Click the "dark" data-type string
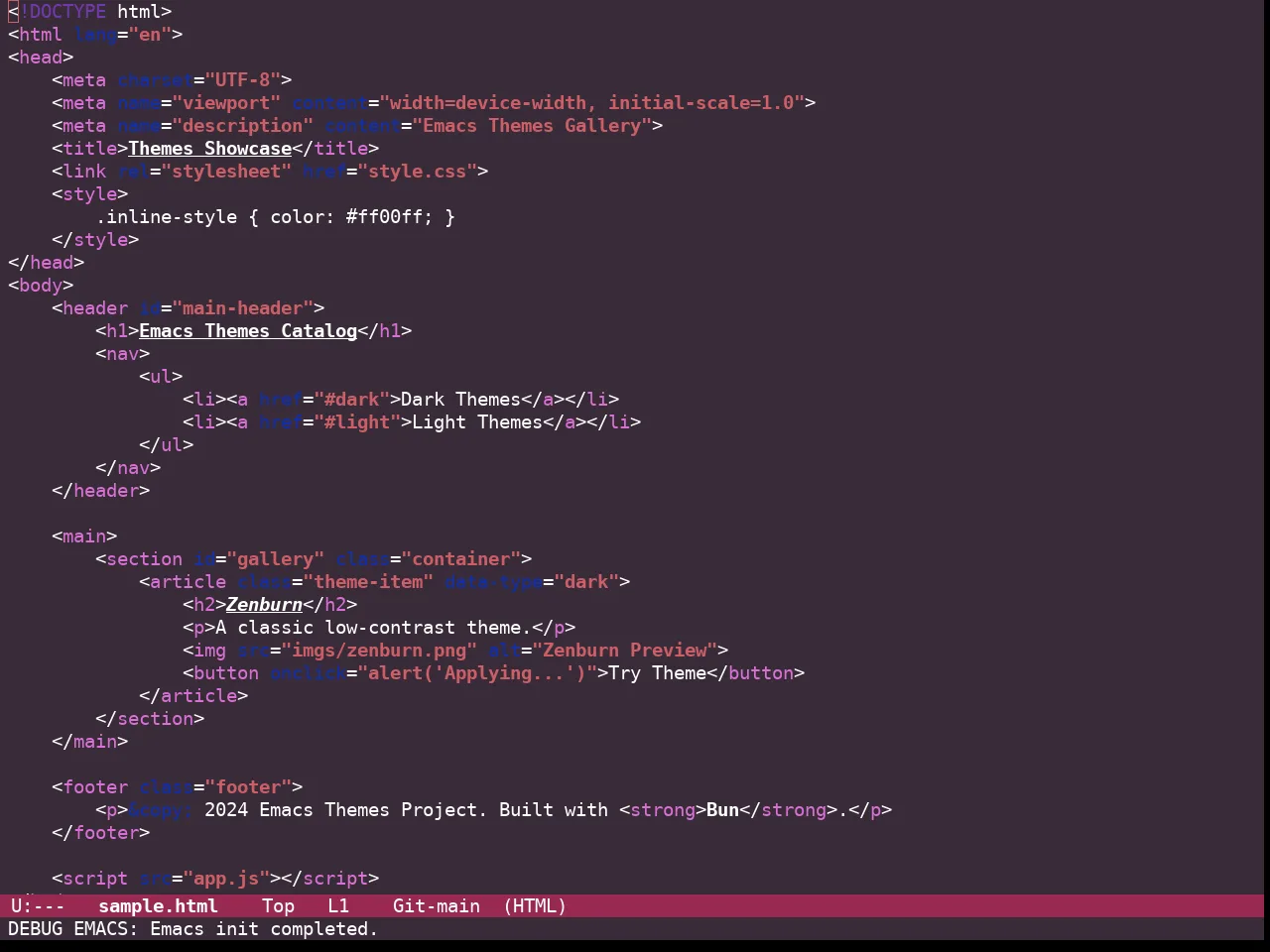This screenshot has height=952, width=1270. (x=586, y=582)
